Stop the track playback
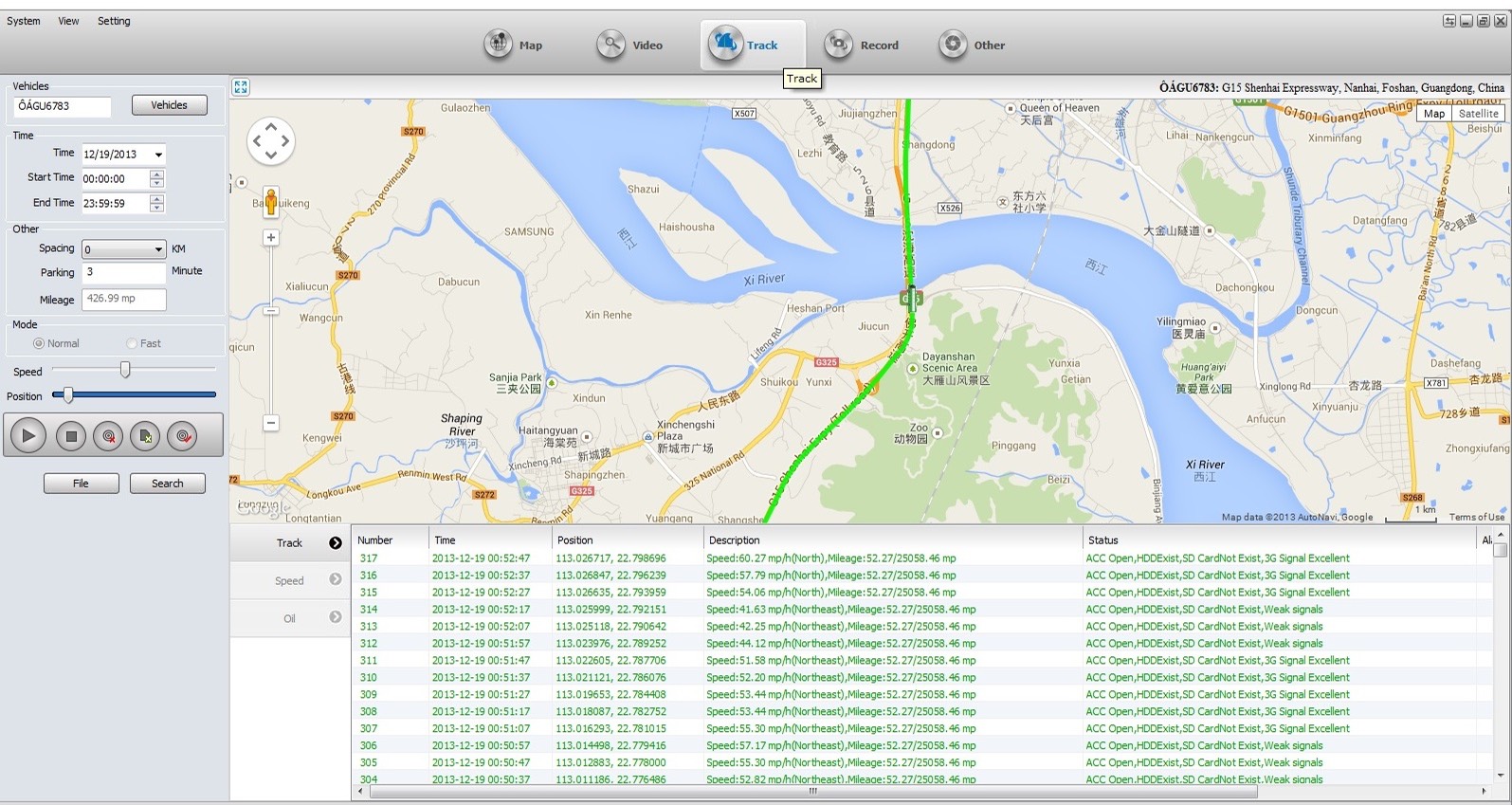The height and width of the screenshot is (805, 1512). pos(70,436)
